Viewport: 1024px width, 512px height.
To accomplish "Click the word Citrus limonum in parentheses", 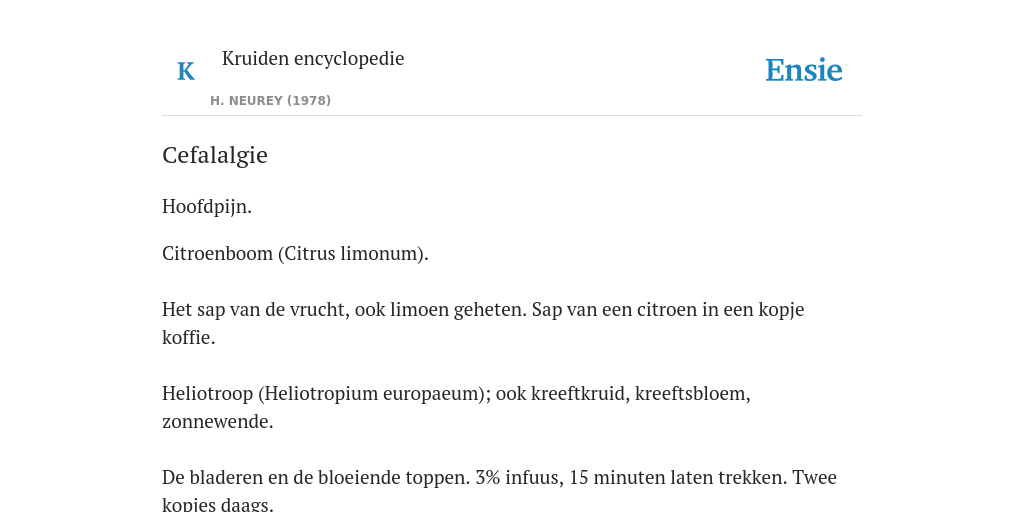I will click(353, 253).
